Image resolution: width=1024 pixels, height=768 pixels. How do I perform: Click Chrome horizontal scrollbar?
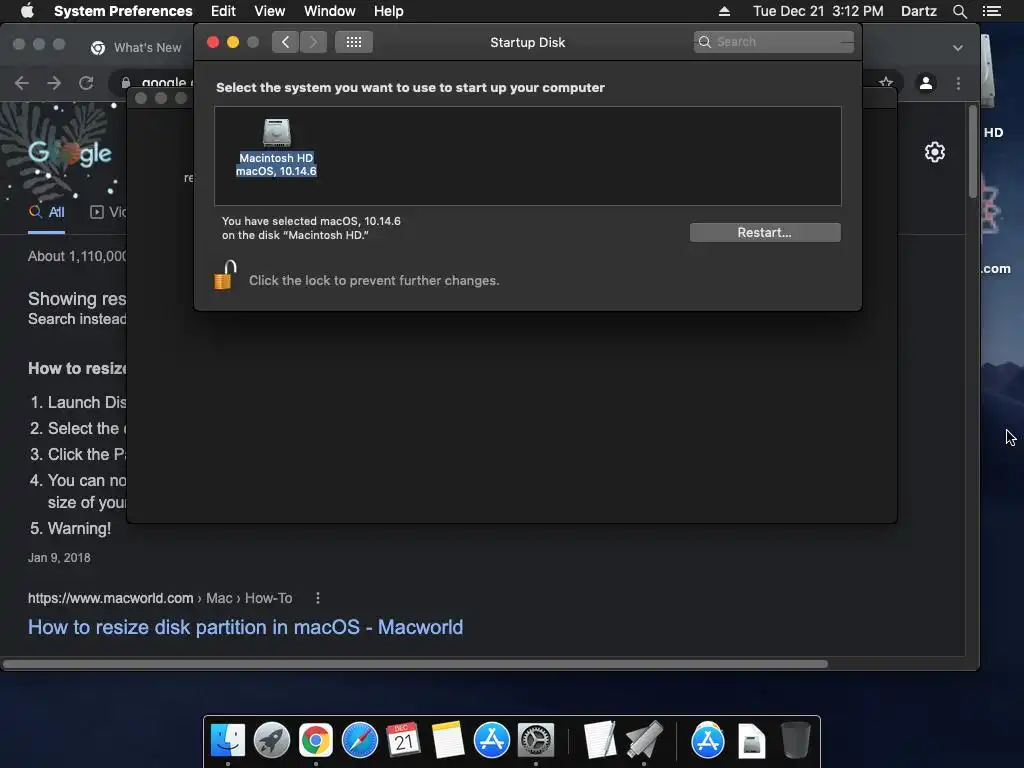point(415,664)
